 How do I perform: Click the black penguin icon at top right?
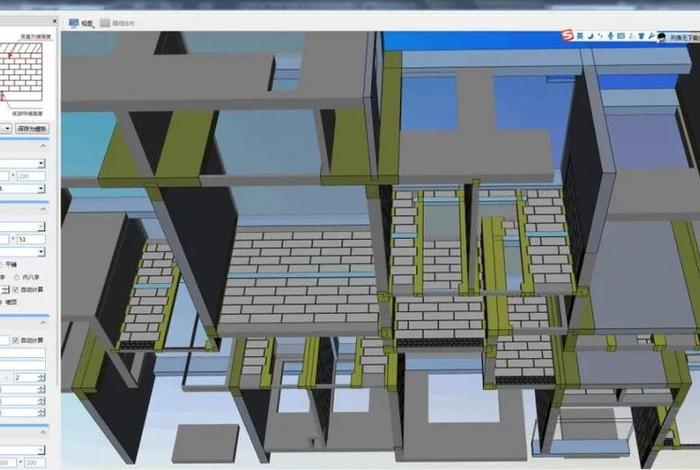pos(662,37)
